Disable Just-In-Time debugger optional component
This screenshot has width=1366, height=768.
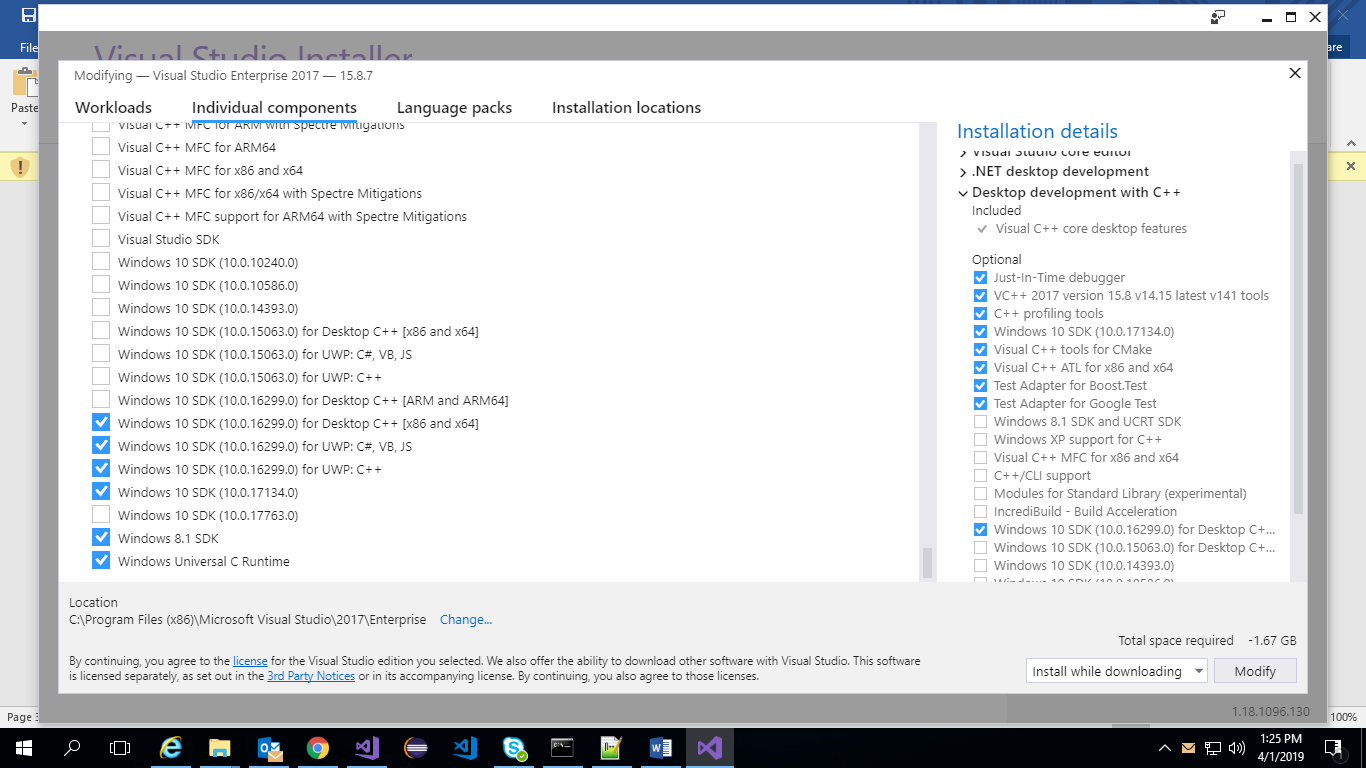(980, 278)
